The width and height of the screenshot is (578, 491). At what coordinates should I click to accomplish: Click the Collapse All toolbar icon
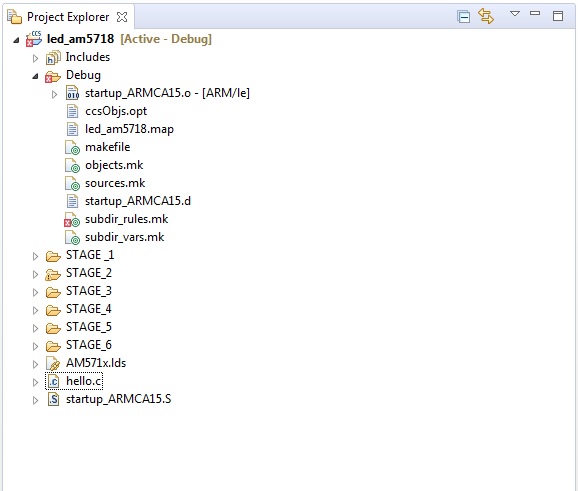point(463,17)
